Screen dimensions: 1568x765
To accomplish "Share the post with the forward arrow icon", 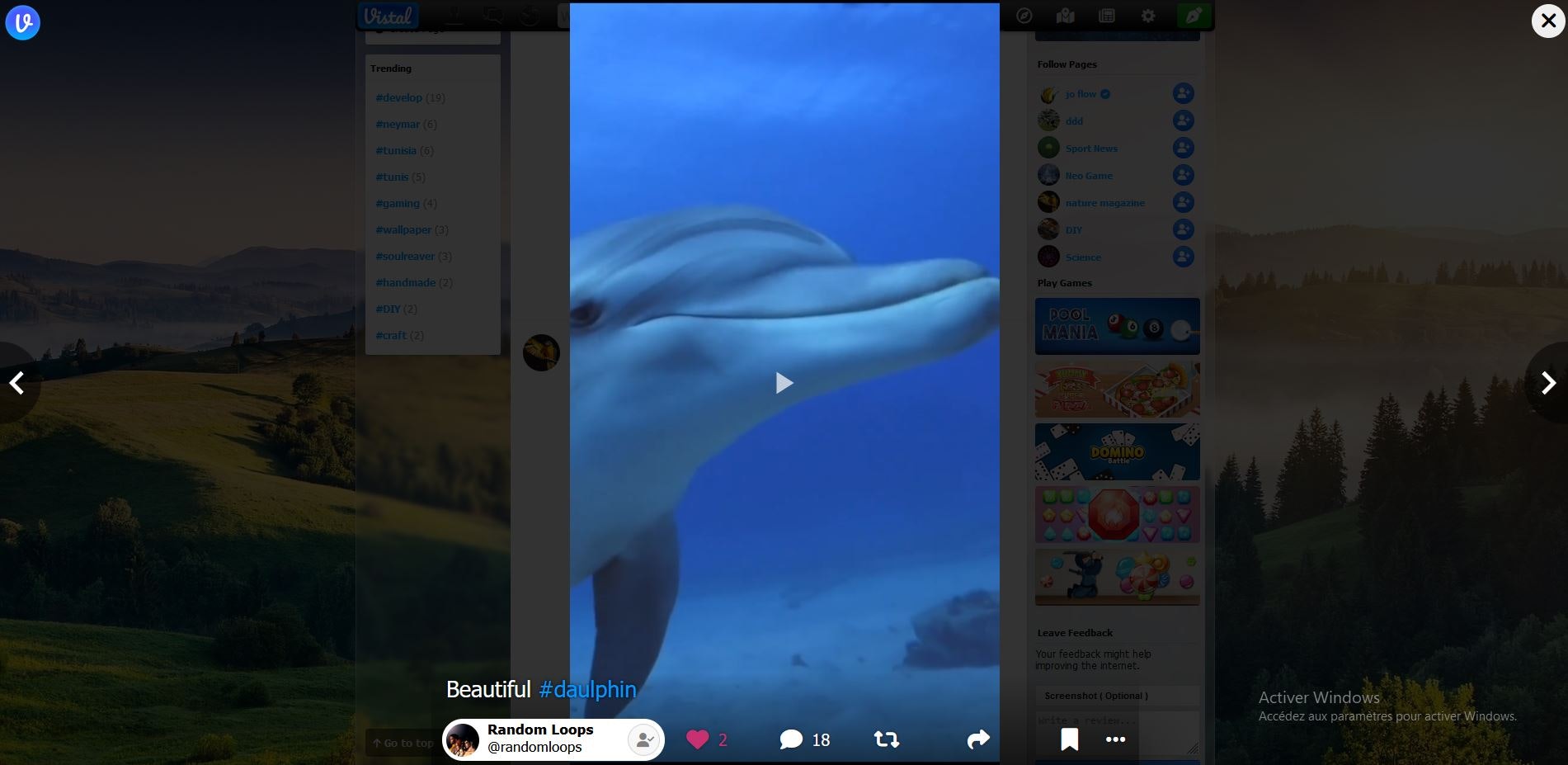I will click(x=978, y=739).
